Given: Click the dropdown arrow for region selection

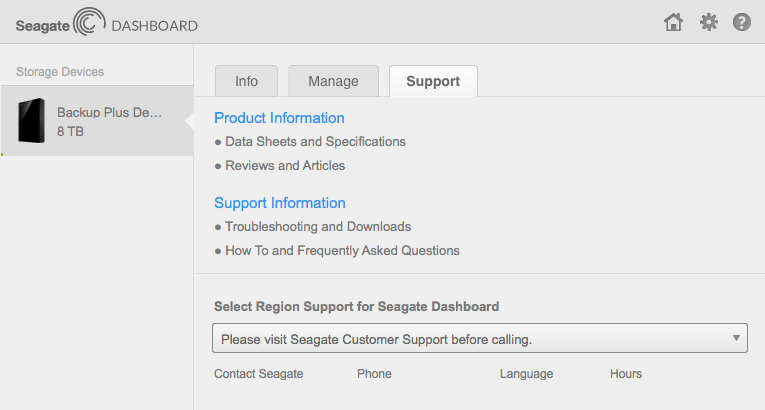Looking at the screenshot, I should 736,338.
